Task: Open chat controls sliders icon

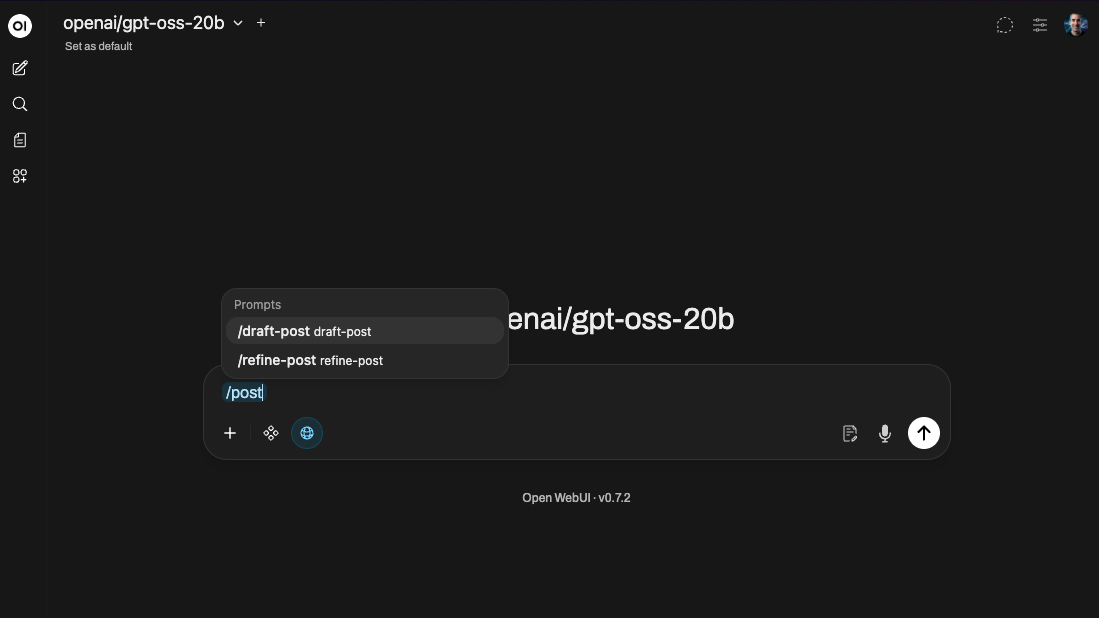Action: point(1039,25)
